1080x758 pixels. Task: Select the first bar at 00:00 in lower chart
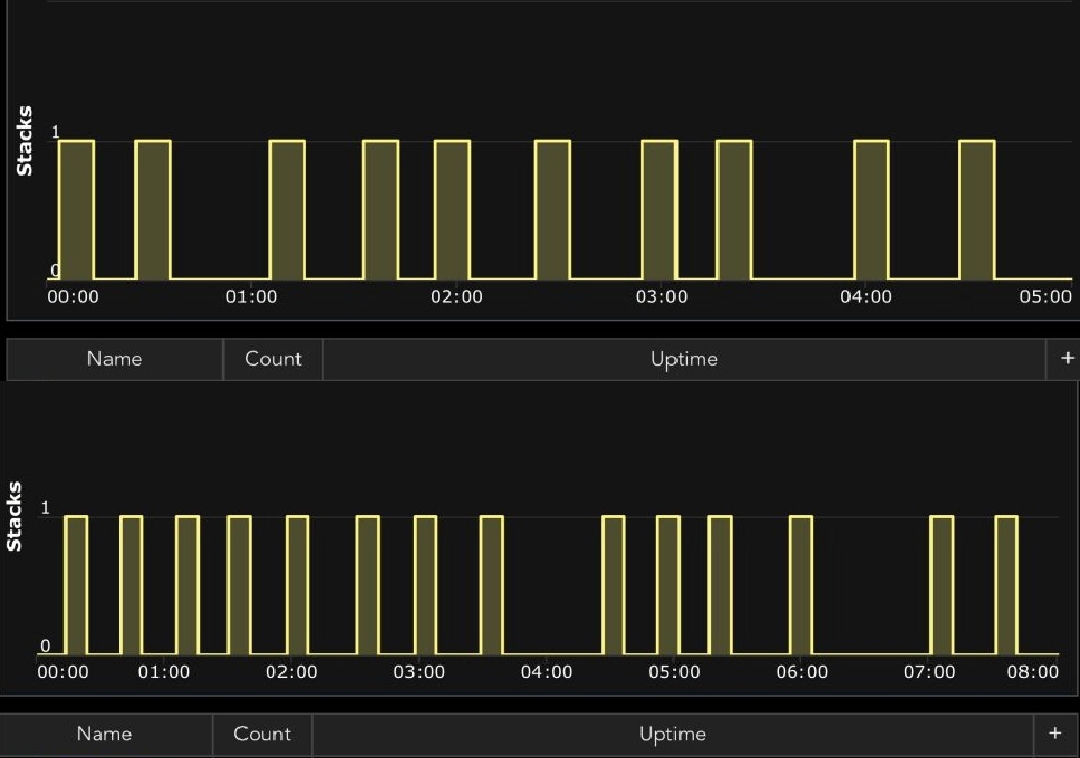76,585
